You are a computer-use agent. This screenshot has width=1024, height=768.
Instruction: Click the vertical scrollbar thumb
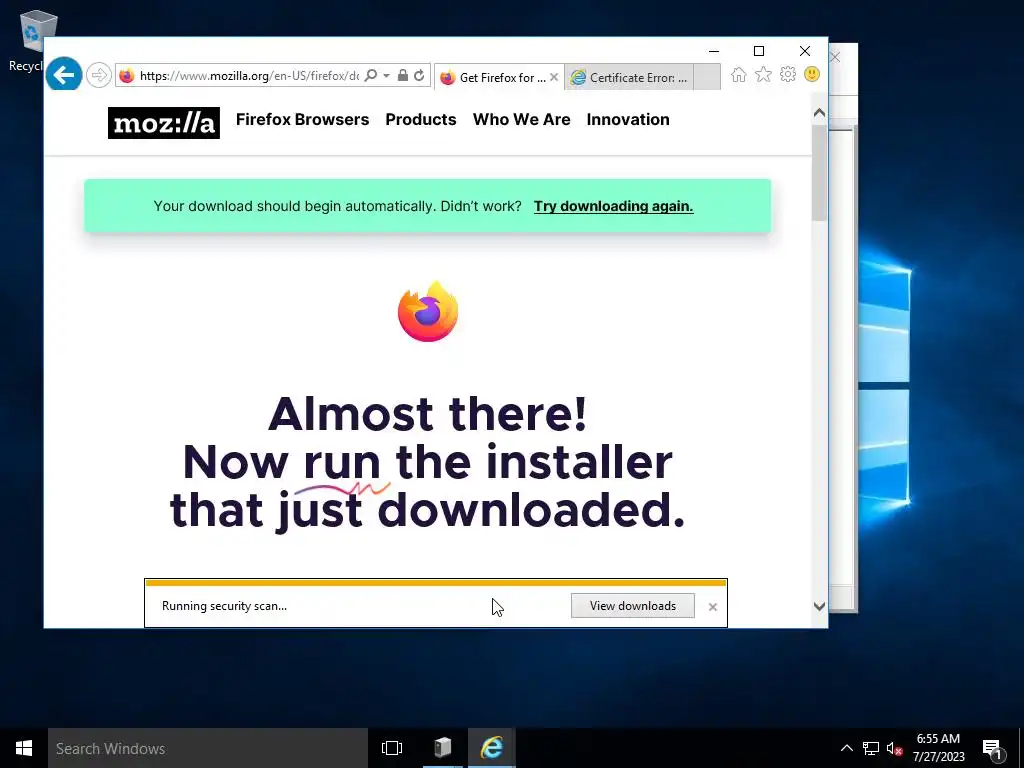820,173
